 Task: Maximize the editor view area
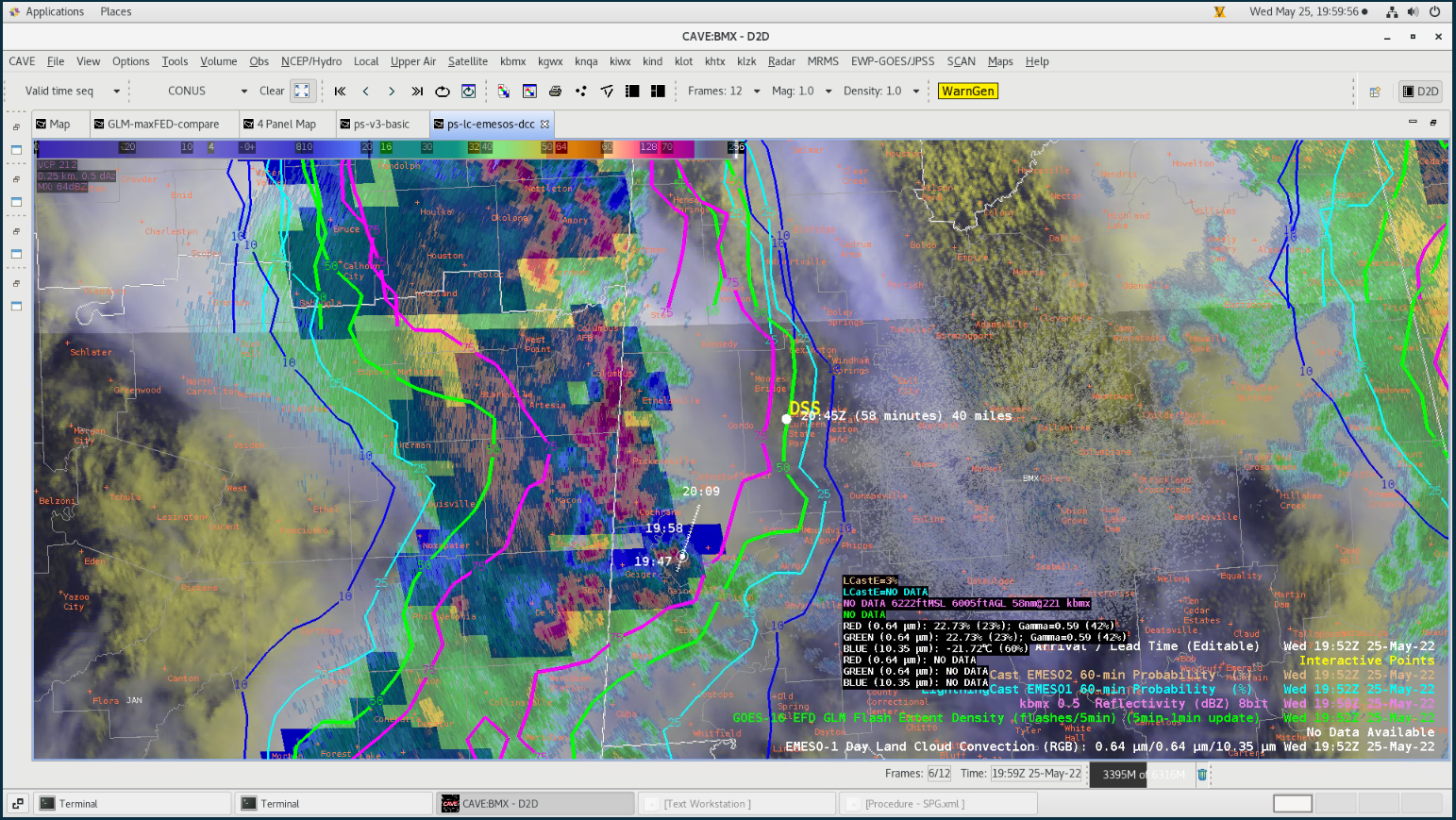click(1433, 122)
